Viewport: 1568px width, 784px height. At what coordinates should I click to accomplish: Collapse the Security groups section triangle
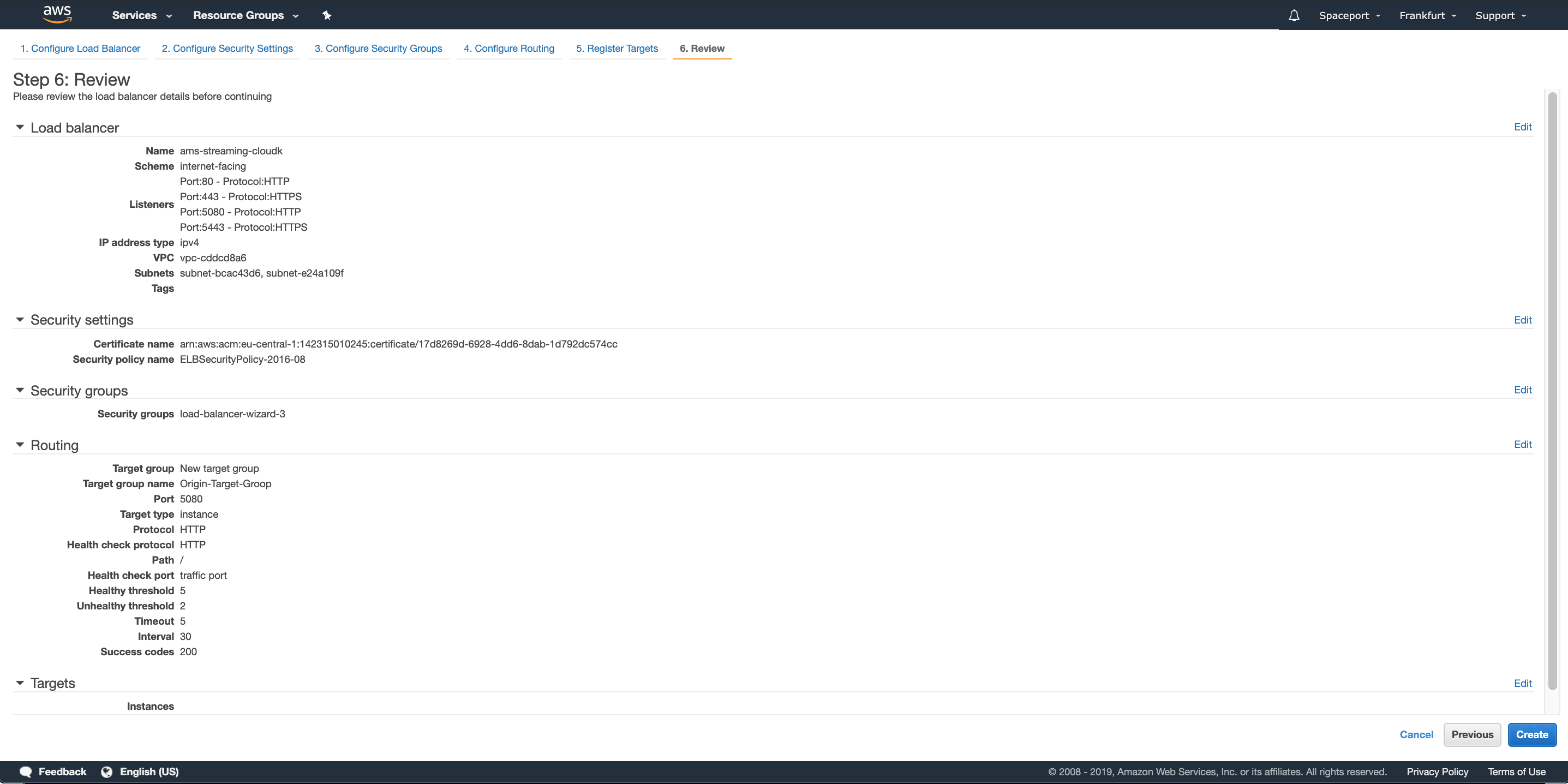(20, 390)
